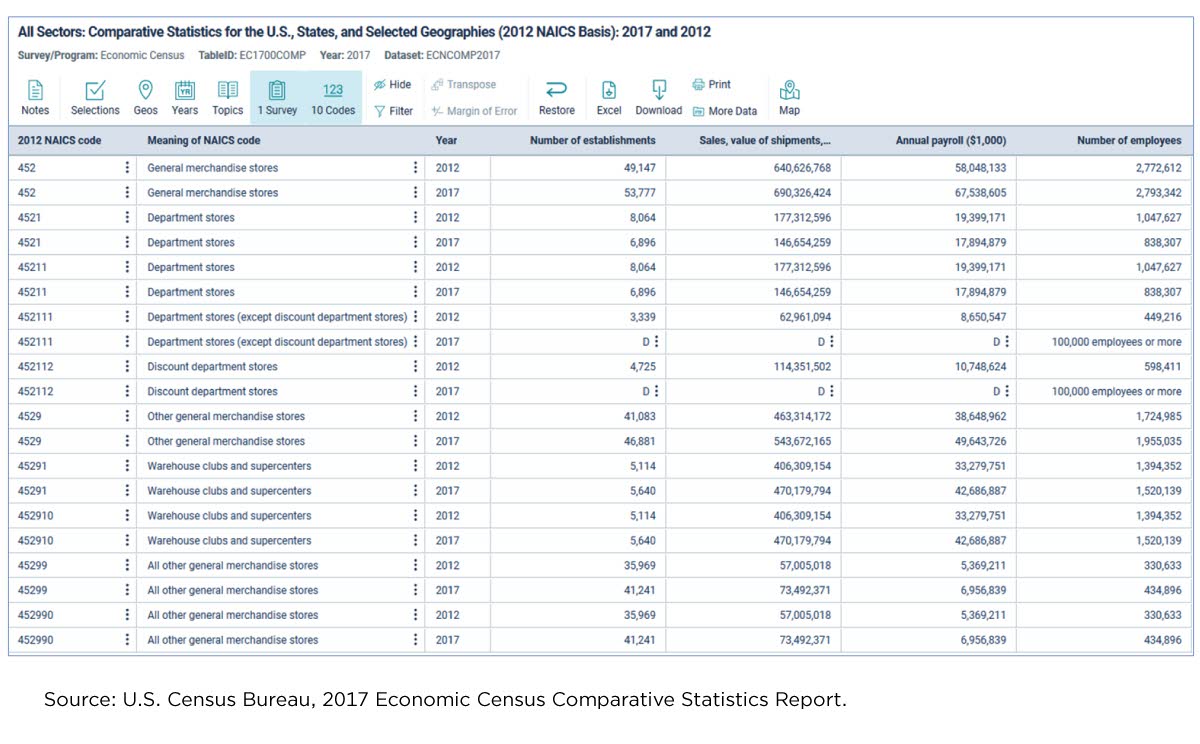Open options menu for code 452112 in 2017 row
The width and height of the screenshot is (1200, 744).
[127, 391]
